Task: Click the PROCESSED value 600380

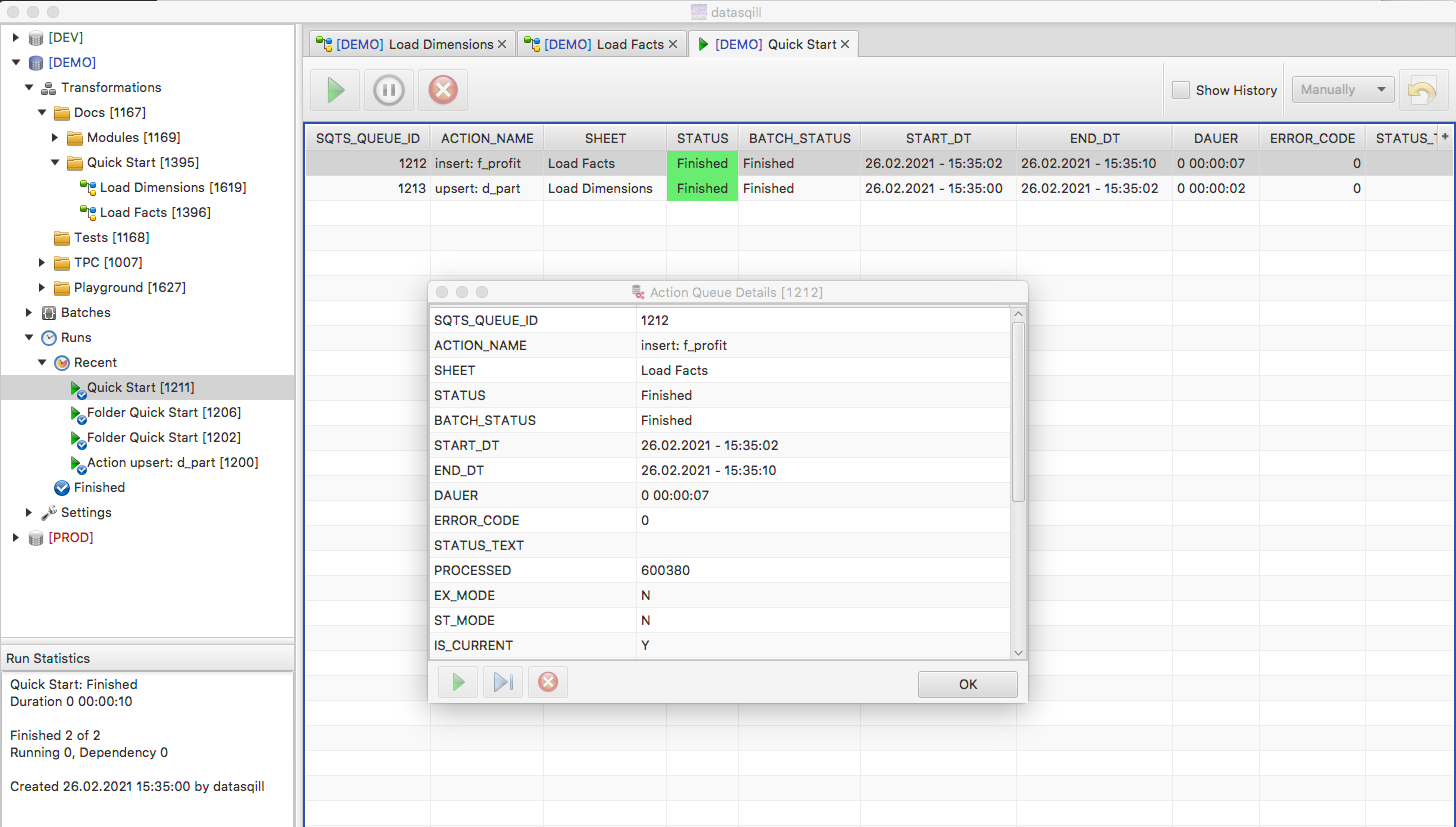Action: 665,570
